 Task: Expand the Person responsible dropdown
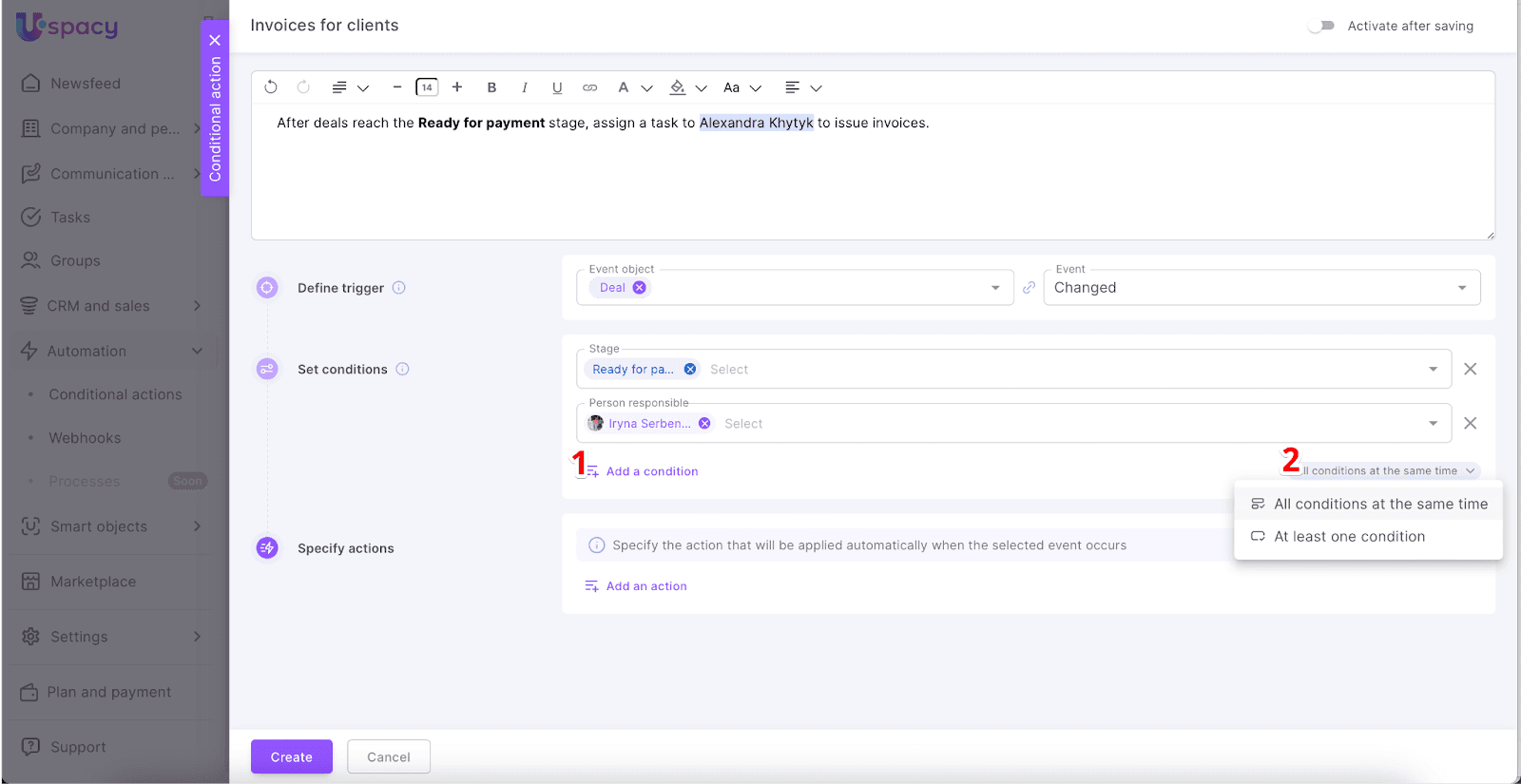click(x=1433, y=424)
